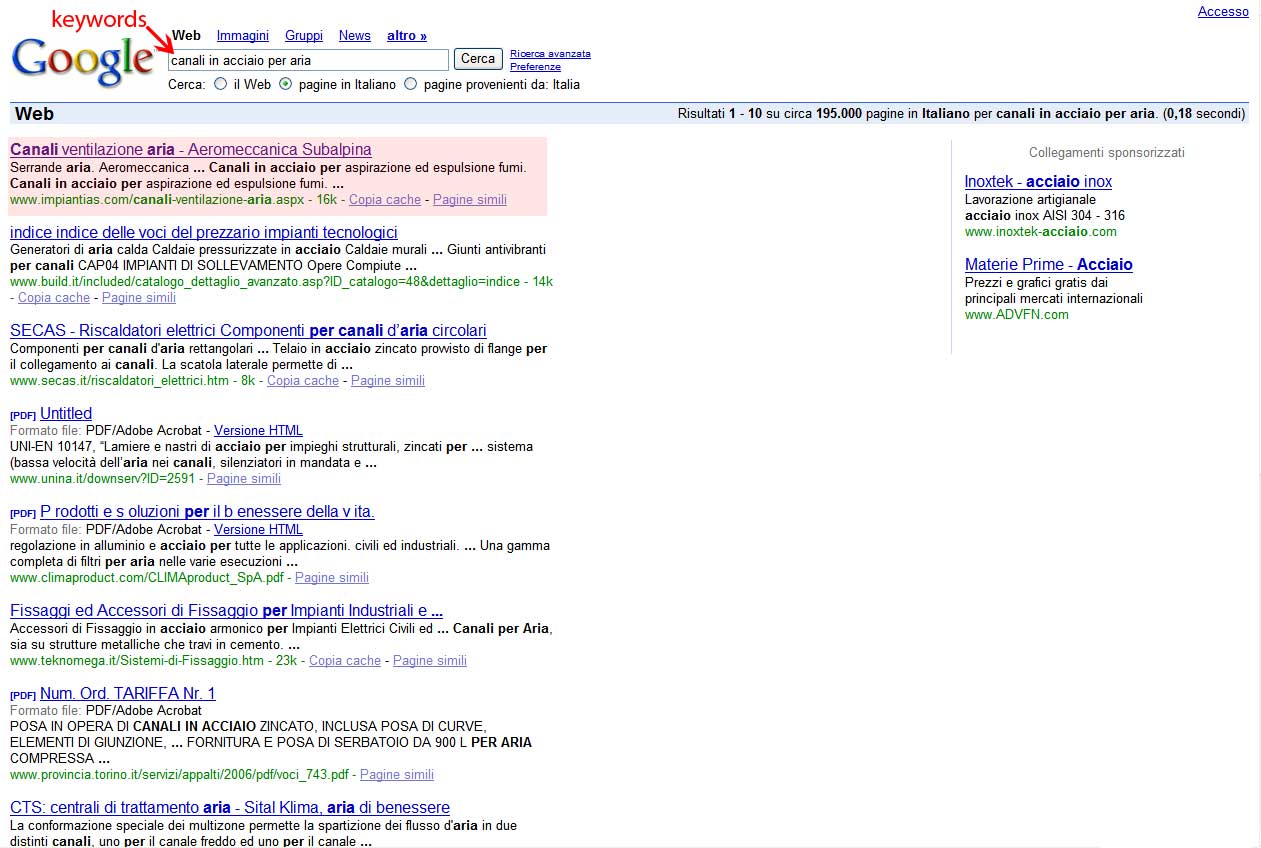The width and height of the screenshot is (1261, 848).
Task: Click 'Materie Prime - Acciaio' sponsored ad
Action: click(x=1048, y=265)
